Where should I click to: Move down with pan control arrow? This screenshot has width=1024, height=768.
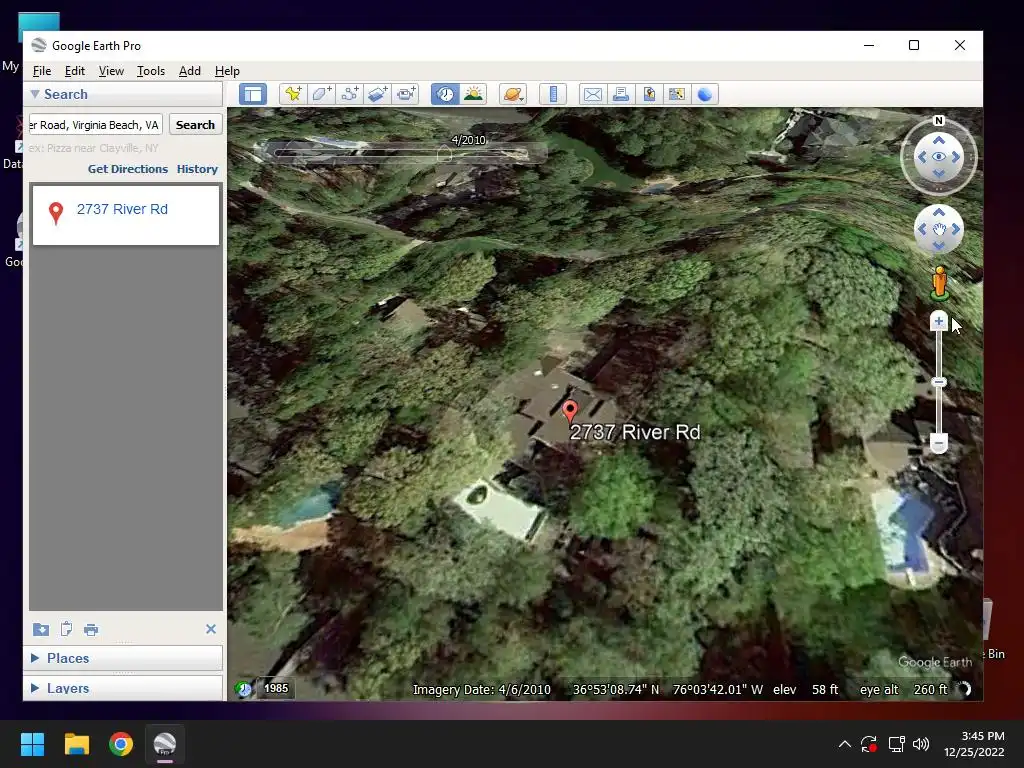(x=938, y=246)
